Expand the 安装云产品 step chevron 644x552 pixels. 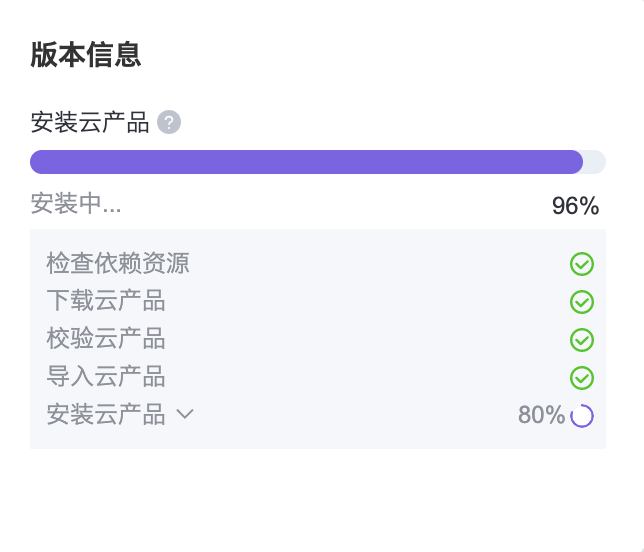tap(185, 415)
